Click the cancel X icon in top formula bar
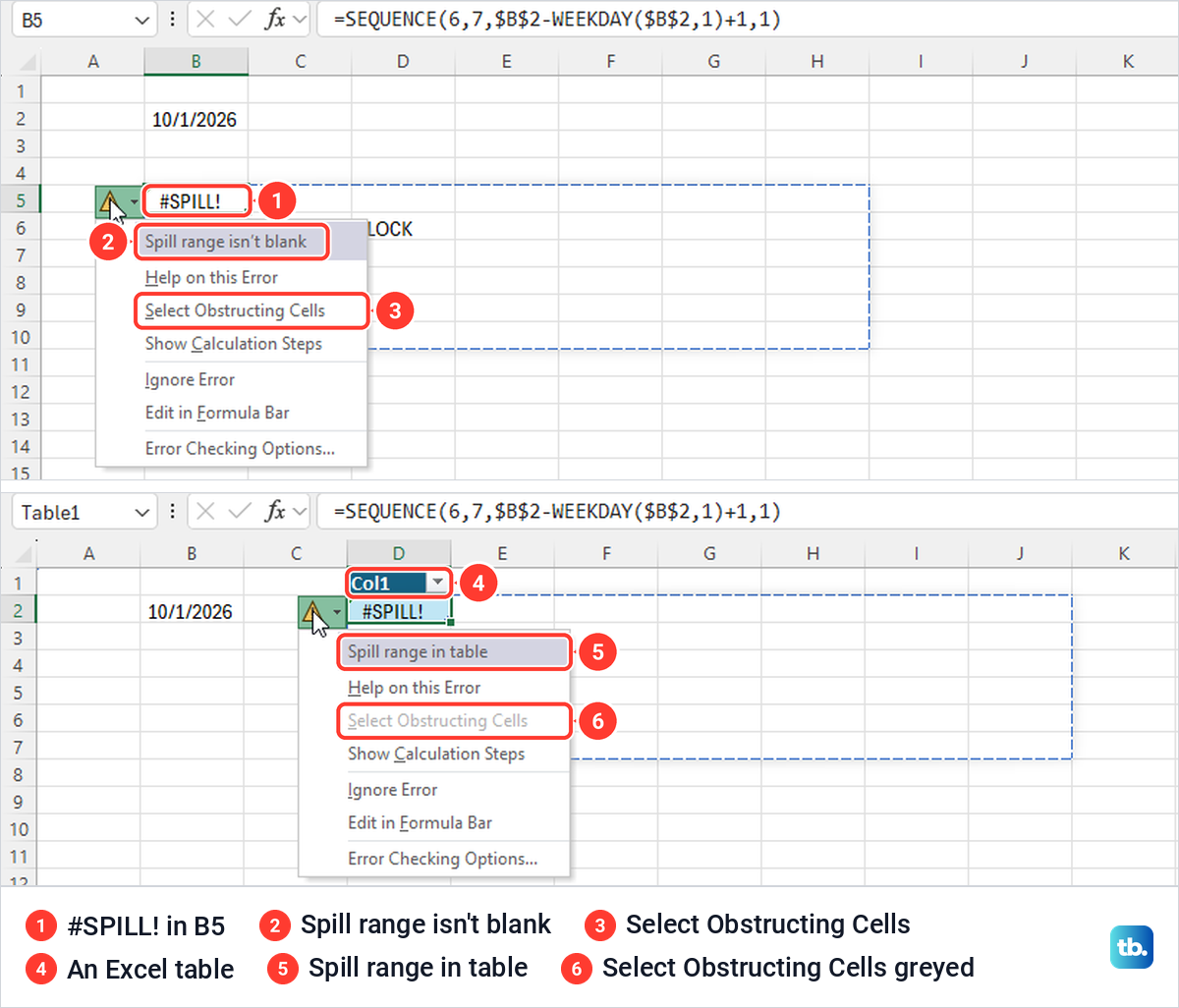The width and height of the screenshot is (1179, 1008). [x=204, y=19]
